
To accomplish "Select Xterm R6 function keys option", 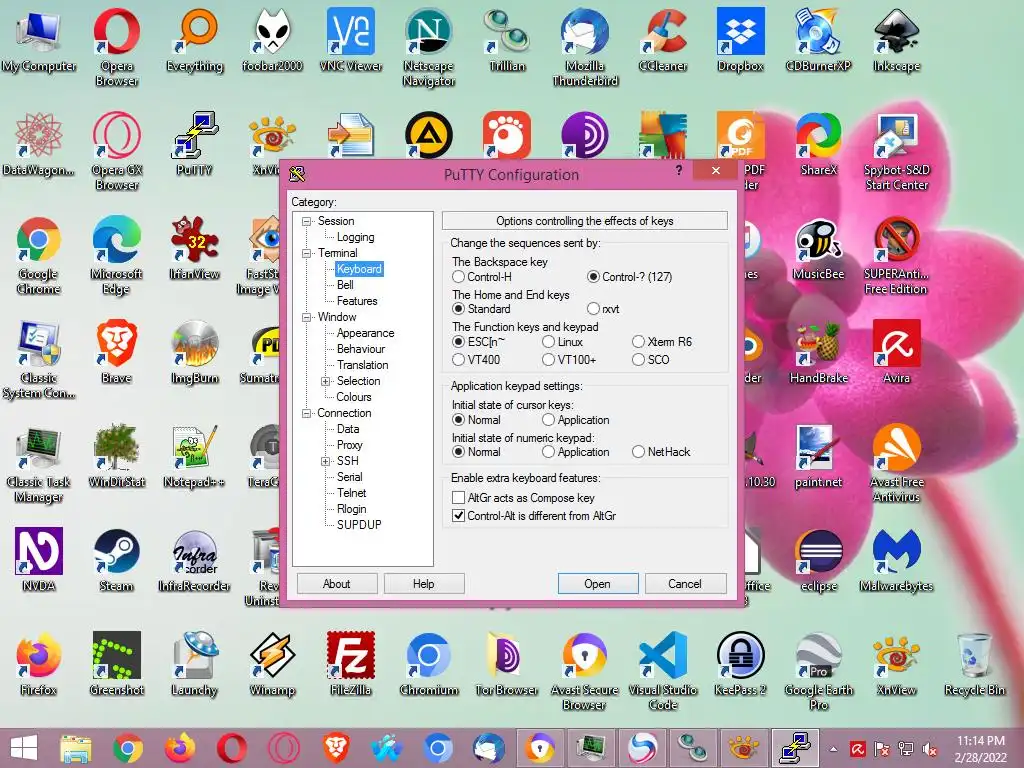I will [x=662, y=342].
